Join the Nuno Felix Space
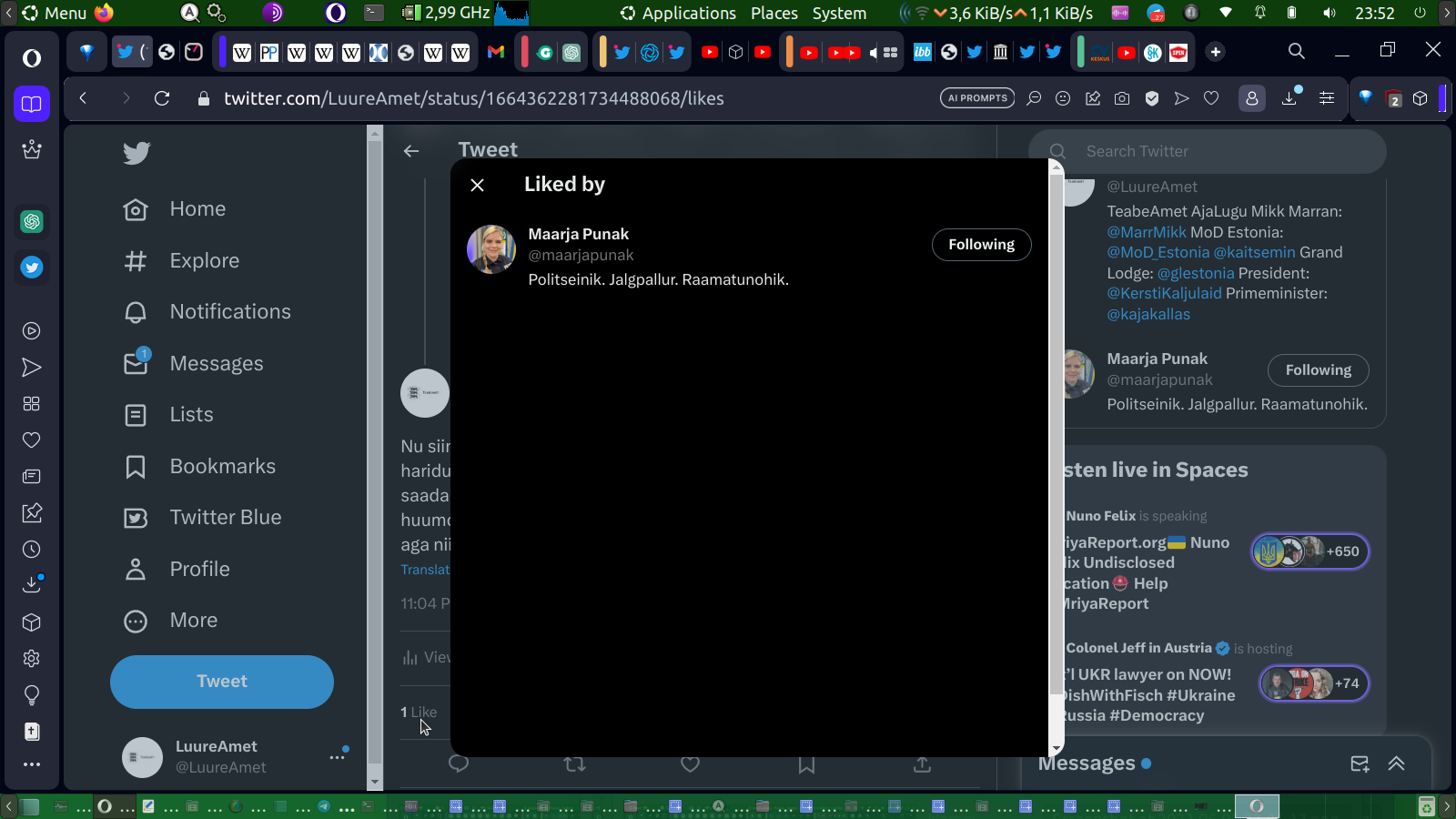The image size is (1456, 819). point(1309,551)
